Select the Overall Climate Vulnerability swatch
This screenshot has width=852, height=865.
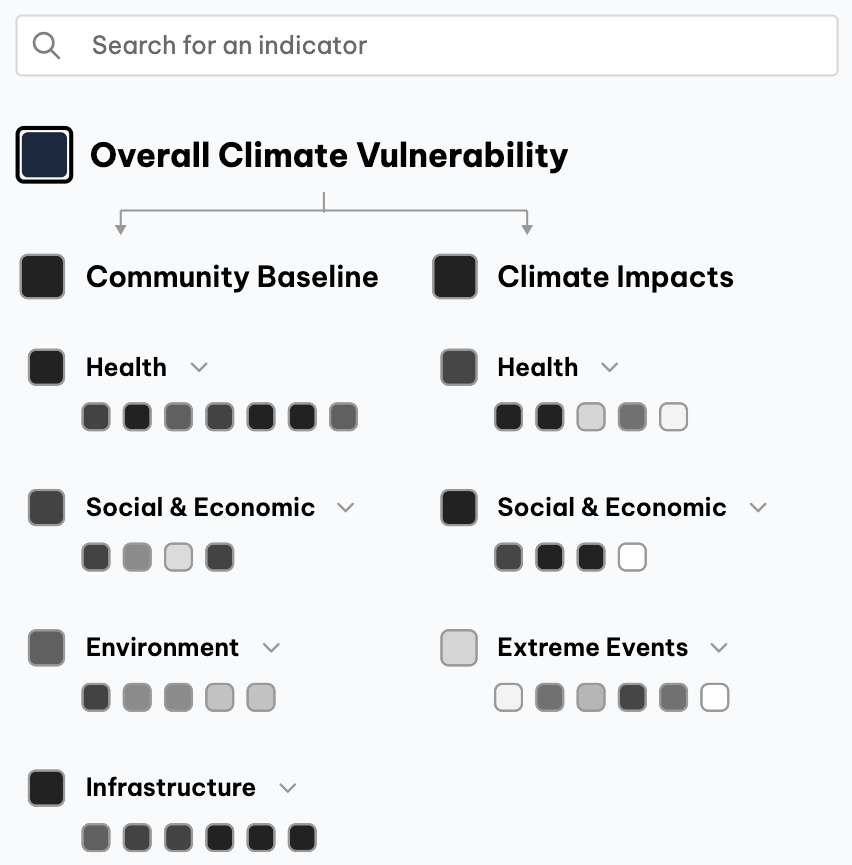point(44,155)
